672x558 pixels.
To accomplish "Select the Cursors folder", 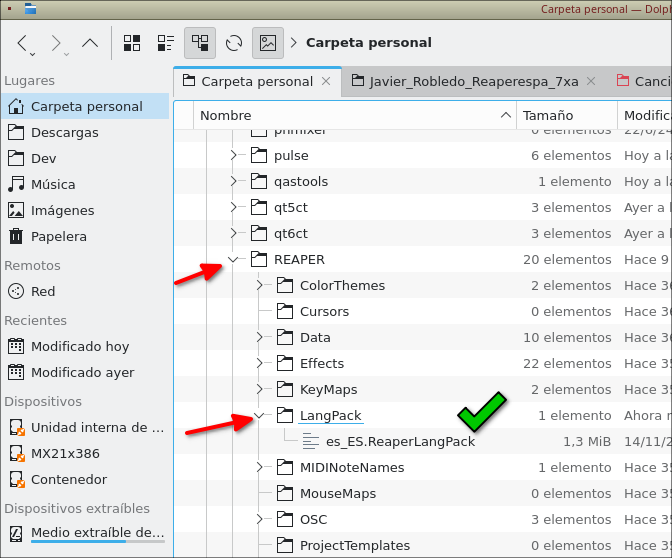I will 324,312.
